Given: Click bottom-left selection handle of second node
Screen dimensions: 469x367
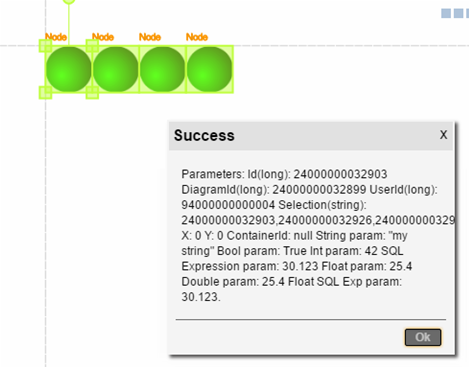Looking at the screenshot, I should (92, 92).
